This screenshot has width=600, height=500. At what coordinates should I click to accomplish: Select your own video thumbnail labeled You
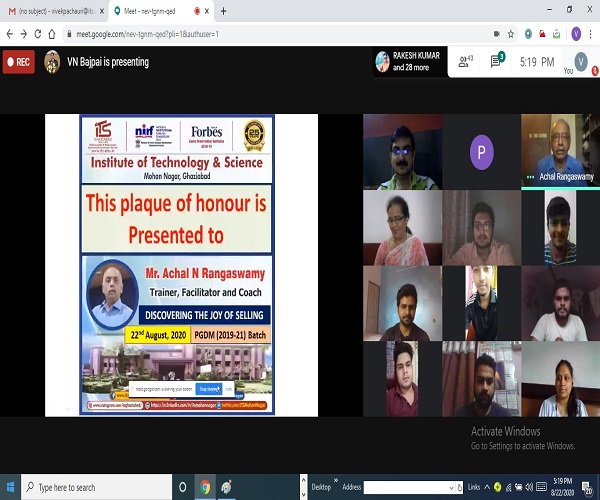[x=581, y=62]
